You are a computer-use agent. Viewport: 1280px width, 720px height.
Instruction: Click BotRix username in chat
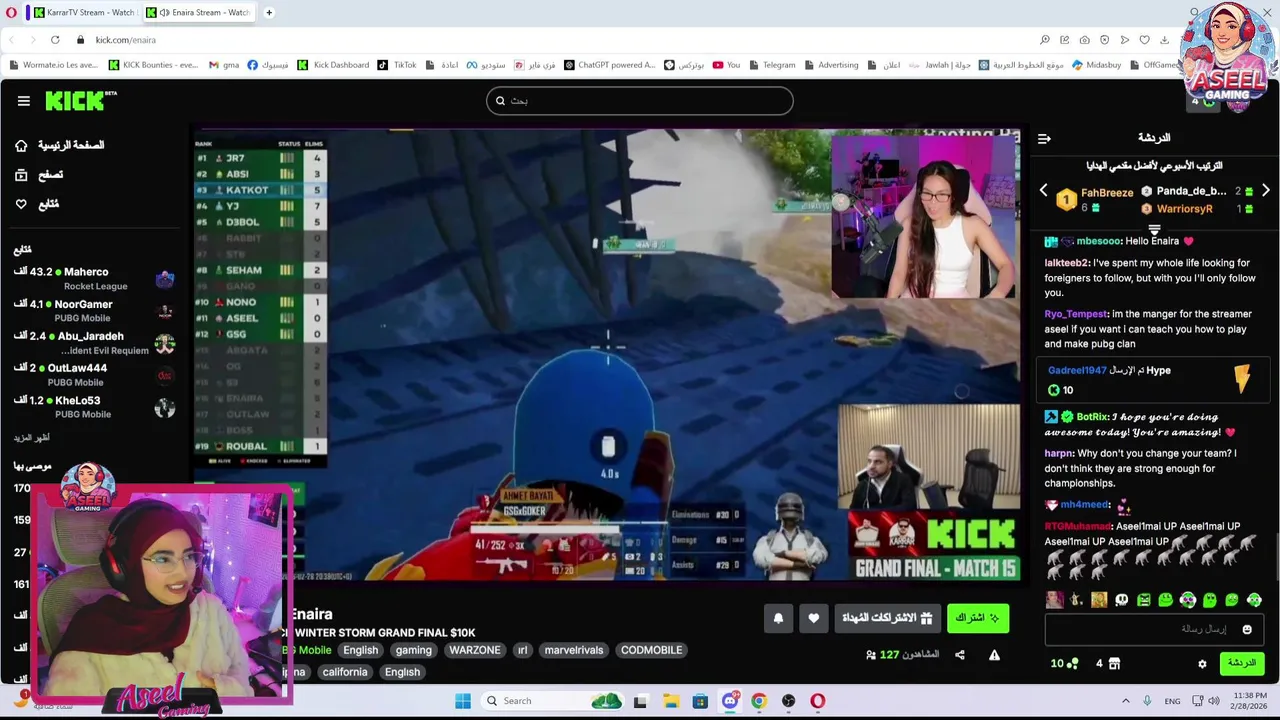[1092, 417]
